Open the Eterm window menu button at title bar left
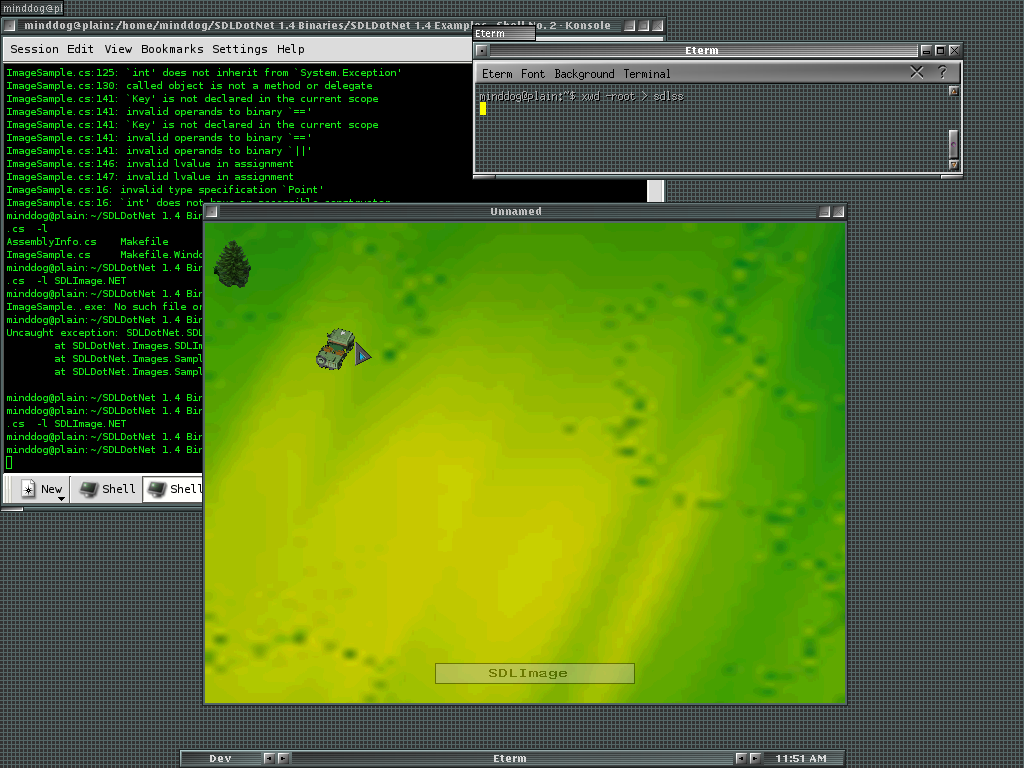Screen dimensions: 1024x768 tap(482, 50)
